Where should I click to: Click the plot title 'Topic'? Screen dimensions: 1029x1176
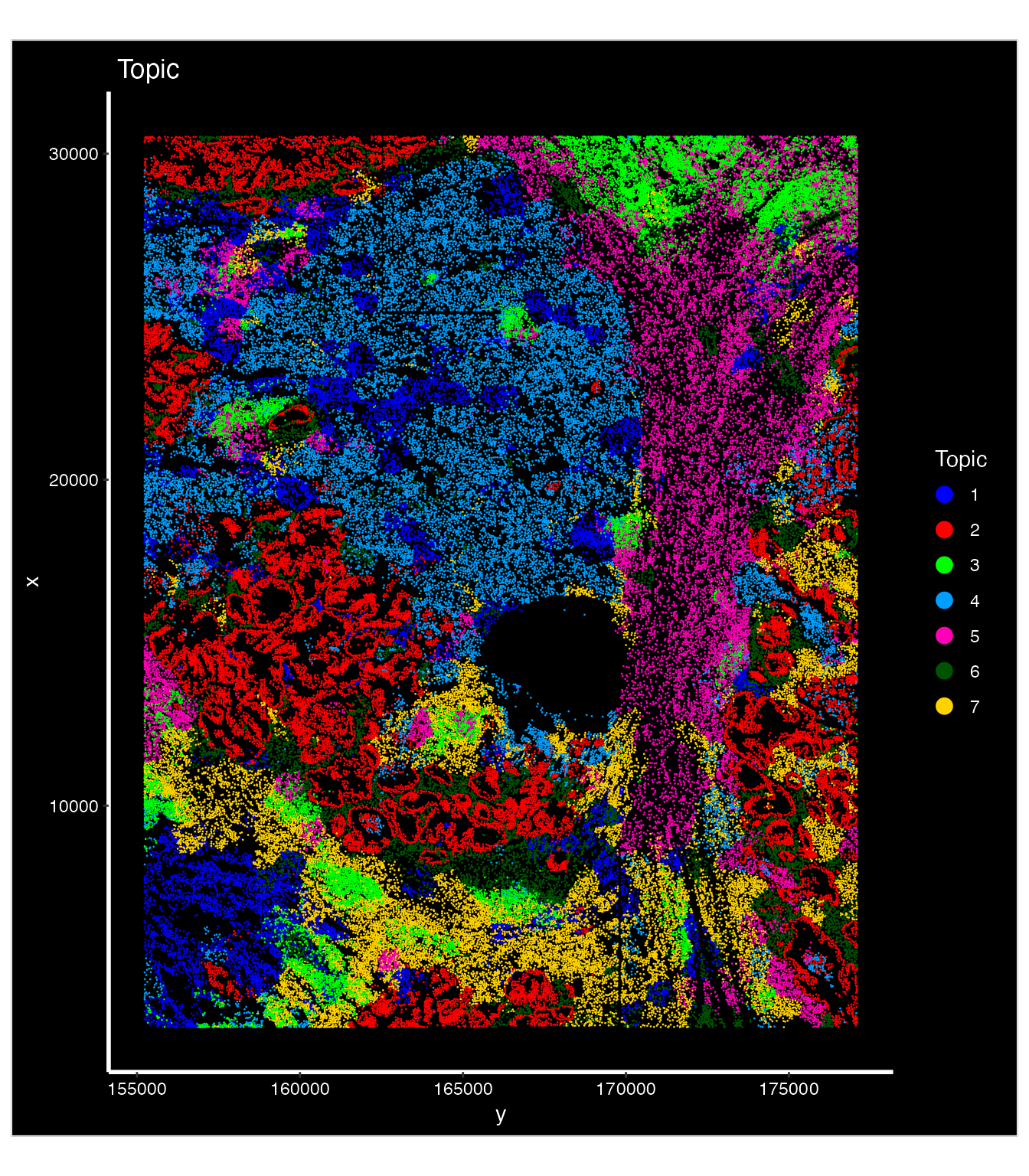148,70
